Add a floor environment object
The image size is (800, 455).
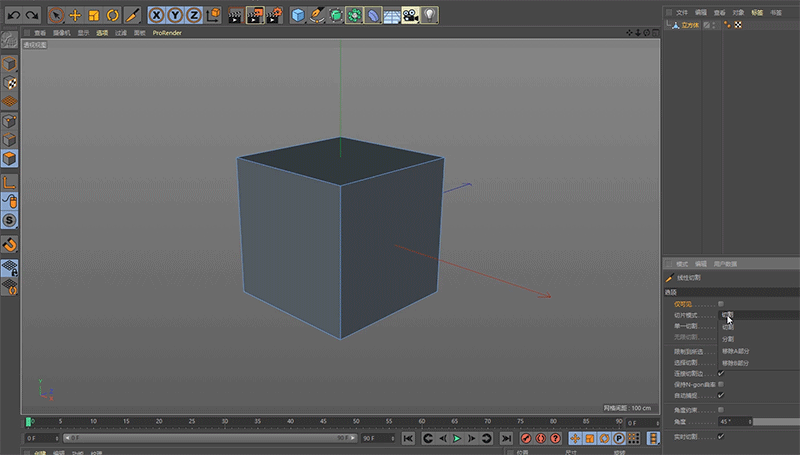(x=392, y=15)
